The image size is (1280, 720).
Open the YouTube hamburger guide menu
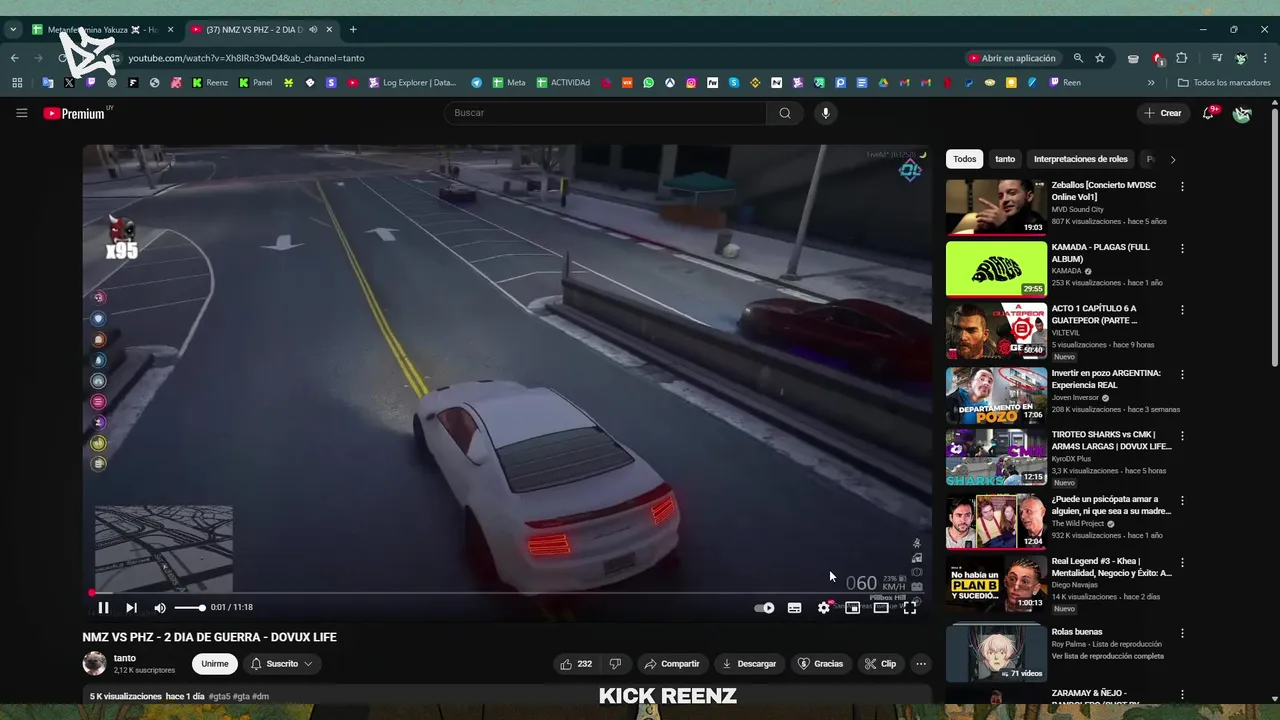click(x=21, y=113)
